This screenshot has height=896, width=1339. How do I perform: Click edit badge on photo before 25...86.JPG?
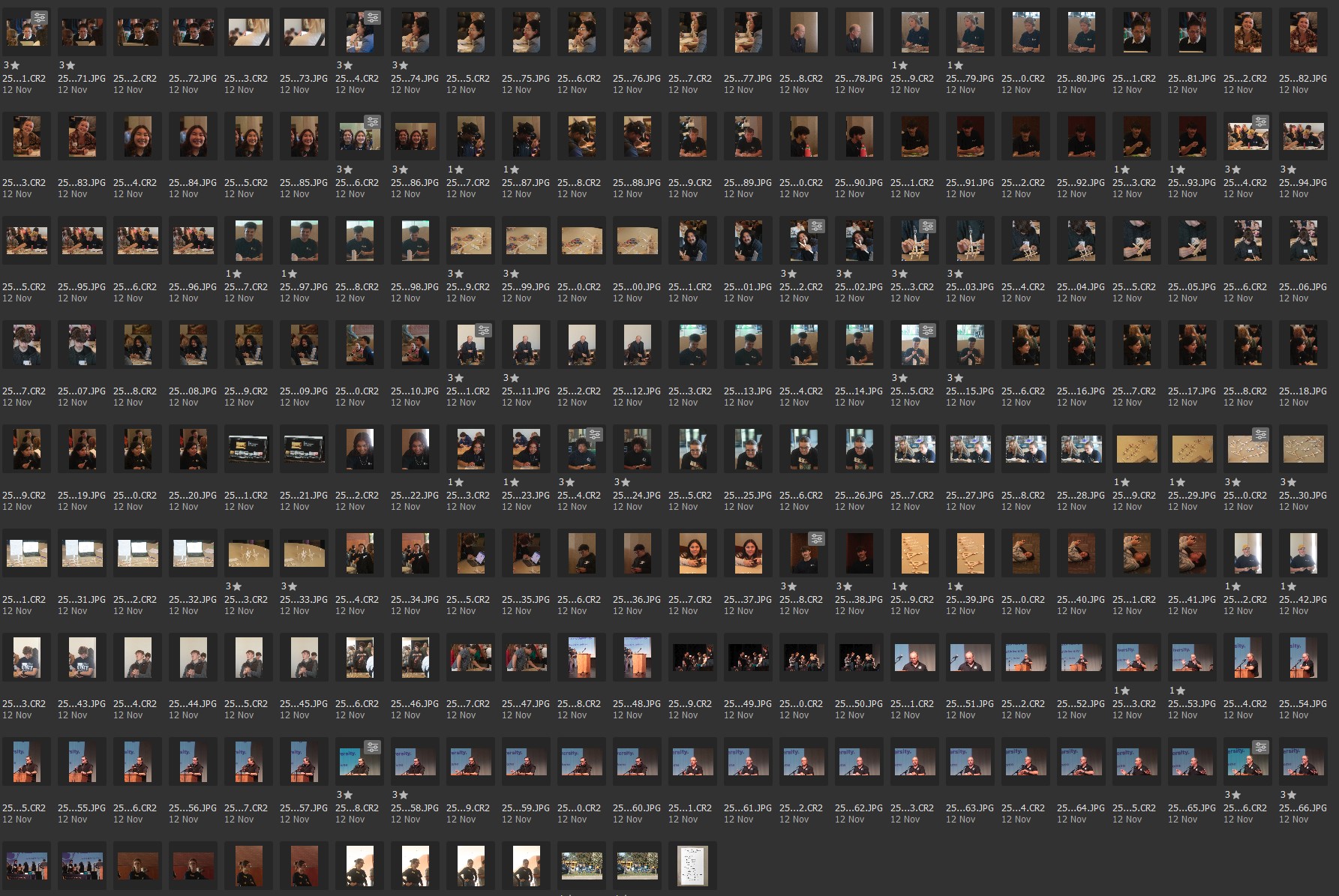click(372, 121)
